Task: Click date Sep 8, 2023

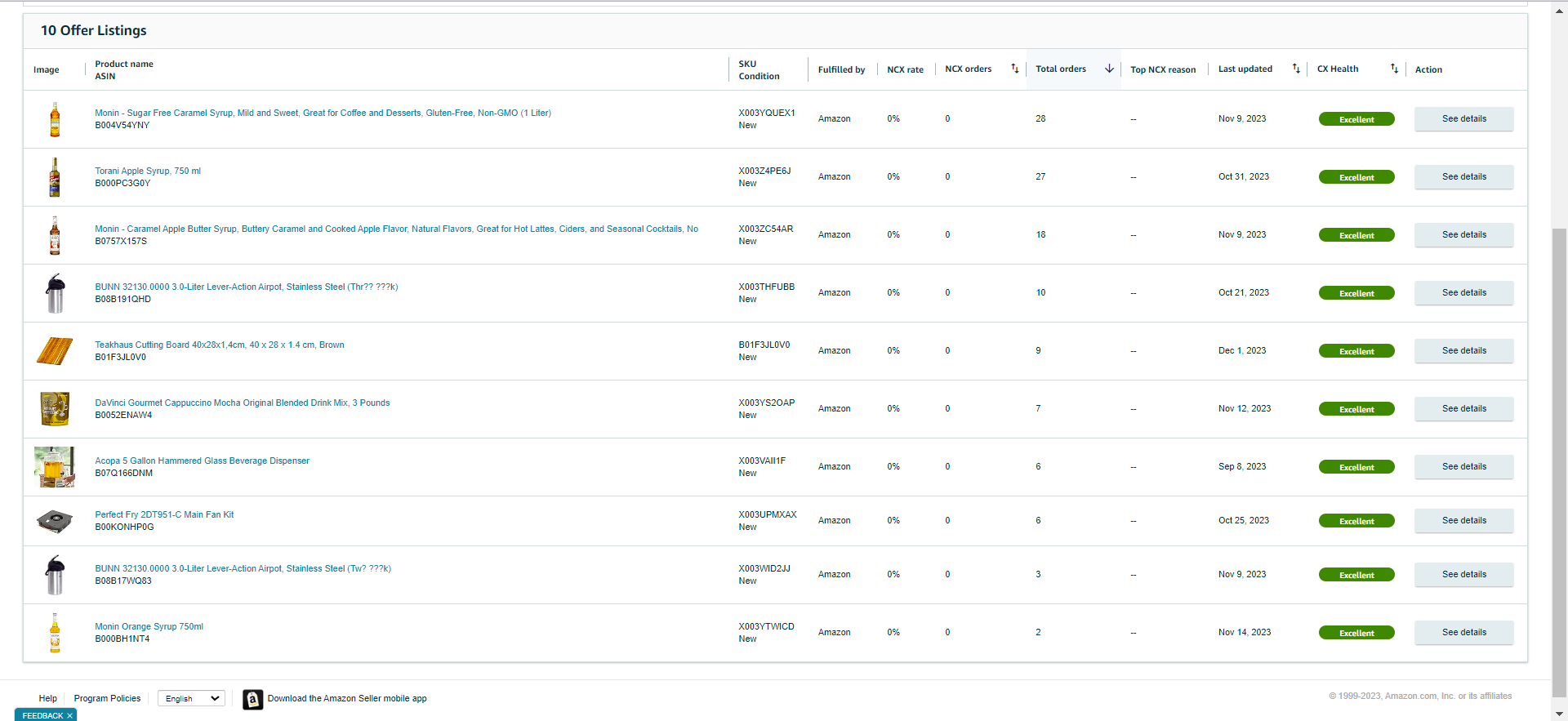Action: (x=1242, y=466)
